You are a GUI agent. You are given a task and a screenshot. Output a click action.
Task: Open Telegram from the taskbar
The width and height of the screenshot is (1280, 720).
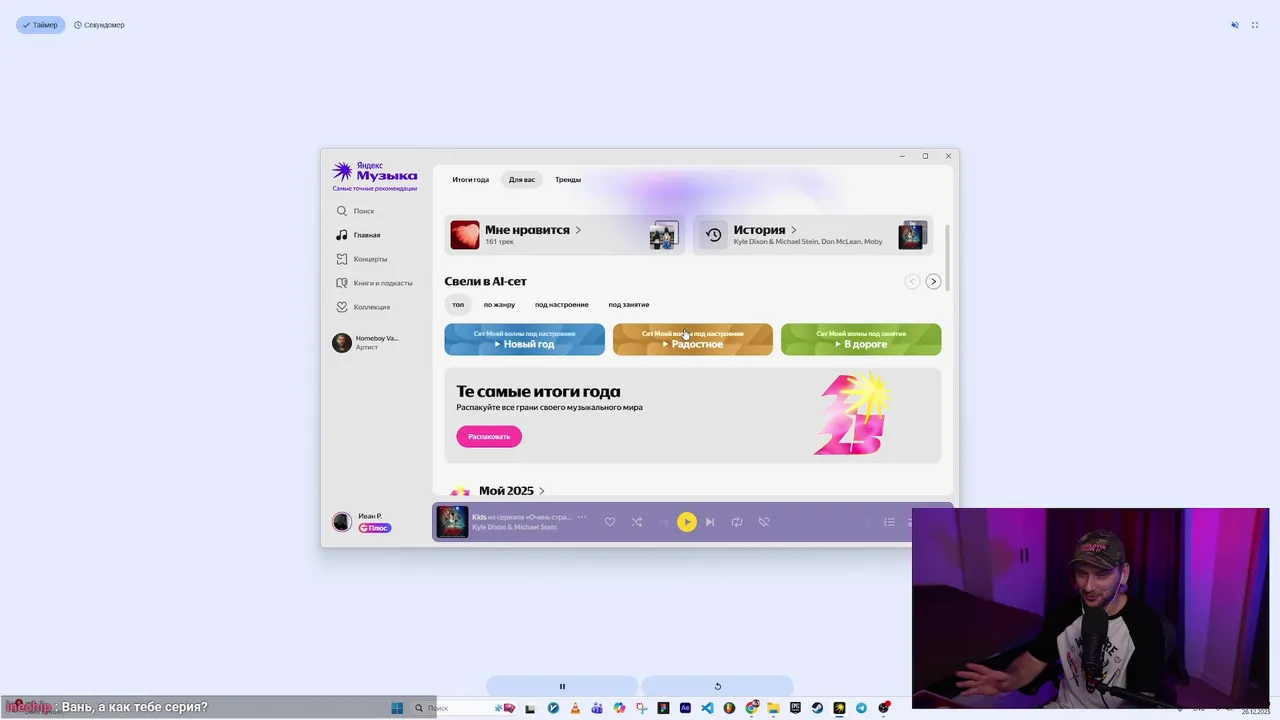click(861, 708)
